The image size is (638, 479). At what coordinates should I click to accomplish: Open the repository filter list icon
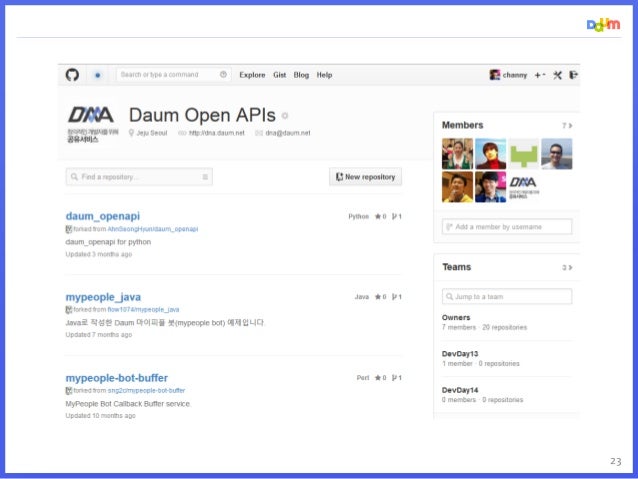point(205,177)
